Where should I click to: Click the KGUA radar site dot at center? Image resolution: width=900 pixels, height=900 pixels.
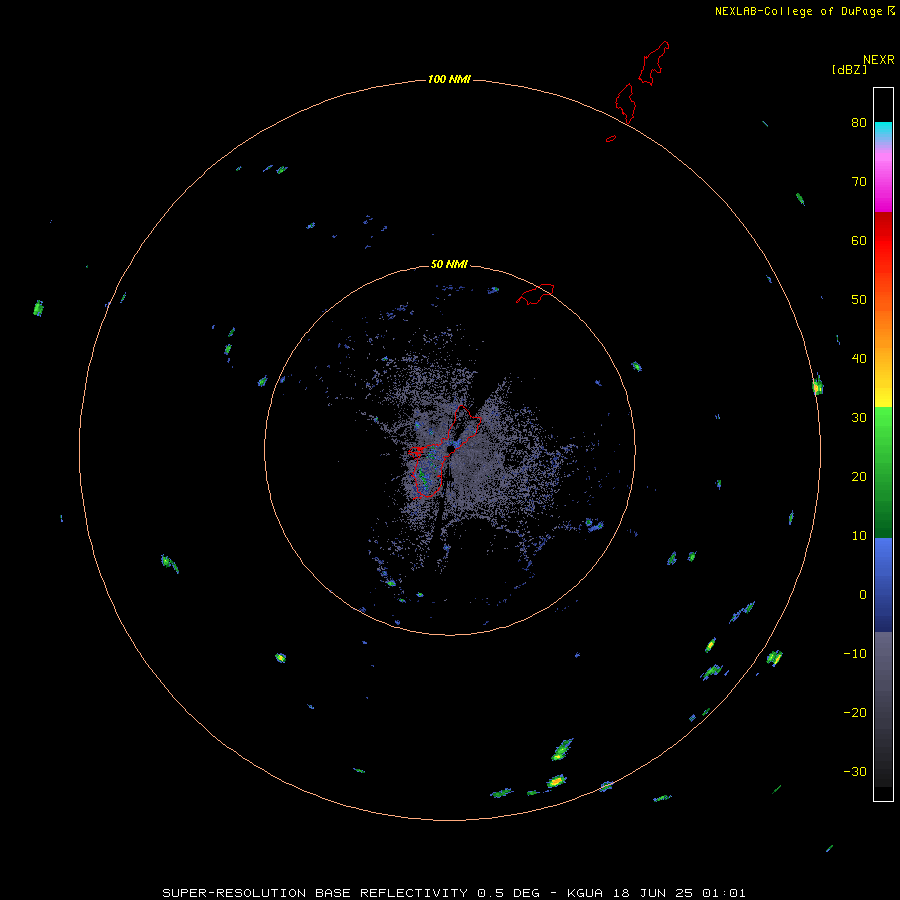point(451,449)
